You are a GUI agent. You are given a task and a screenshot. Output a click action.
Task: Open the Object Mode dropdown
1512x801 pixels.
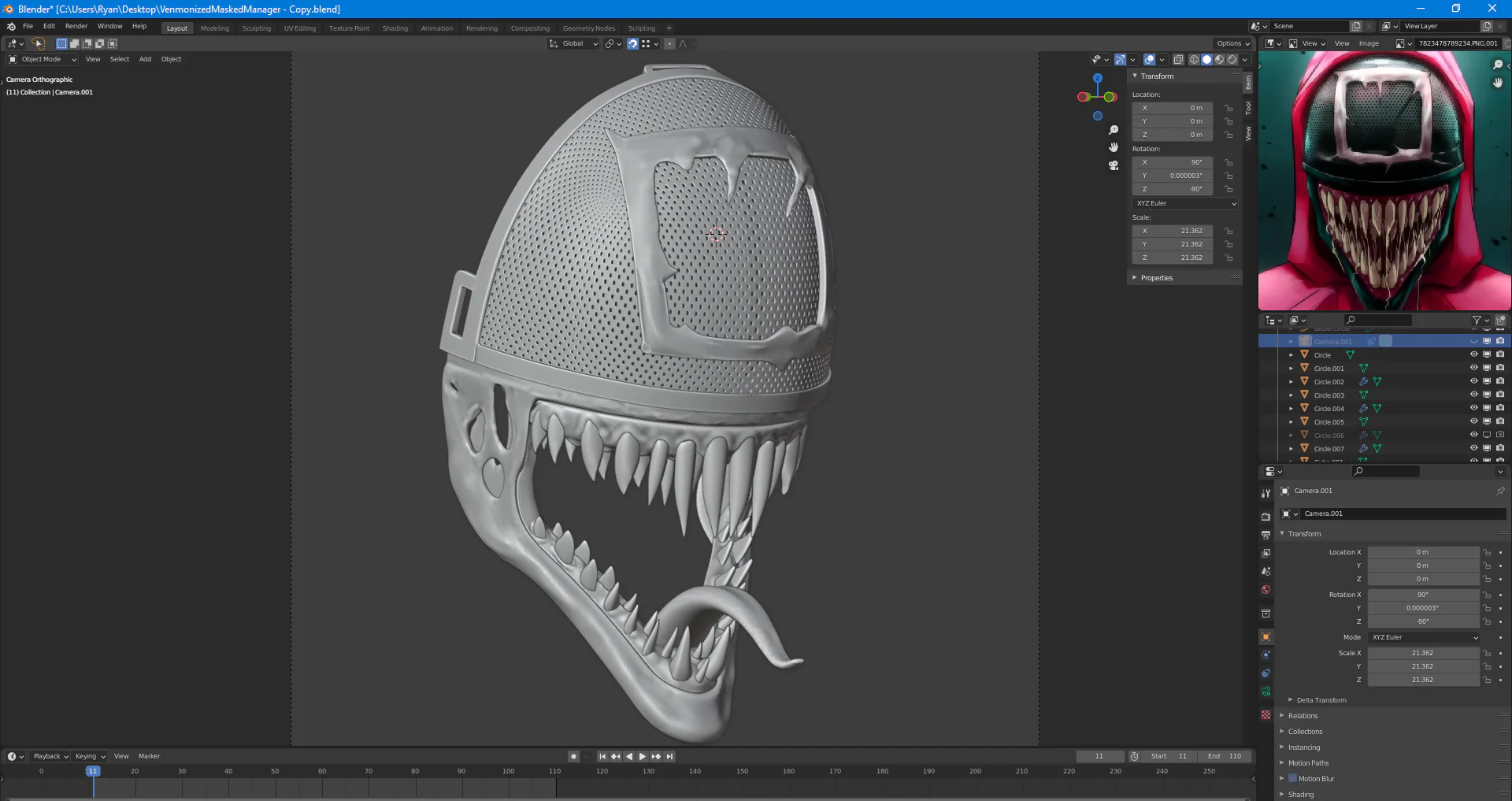point(43,60)
